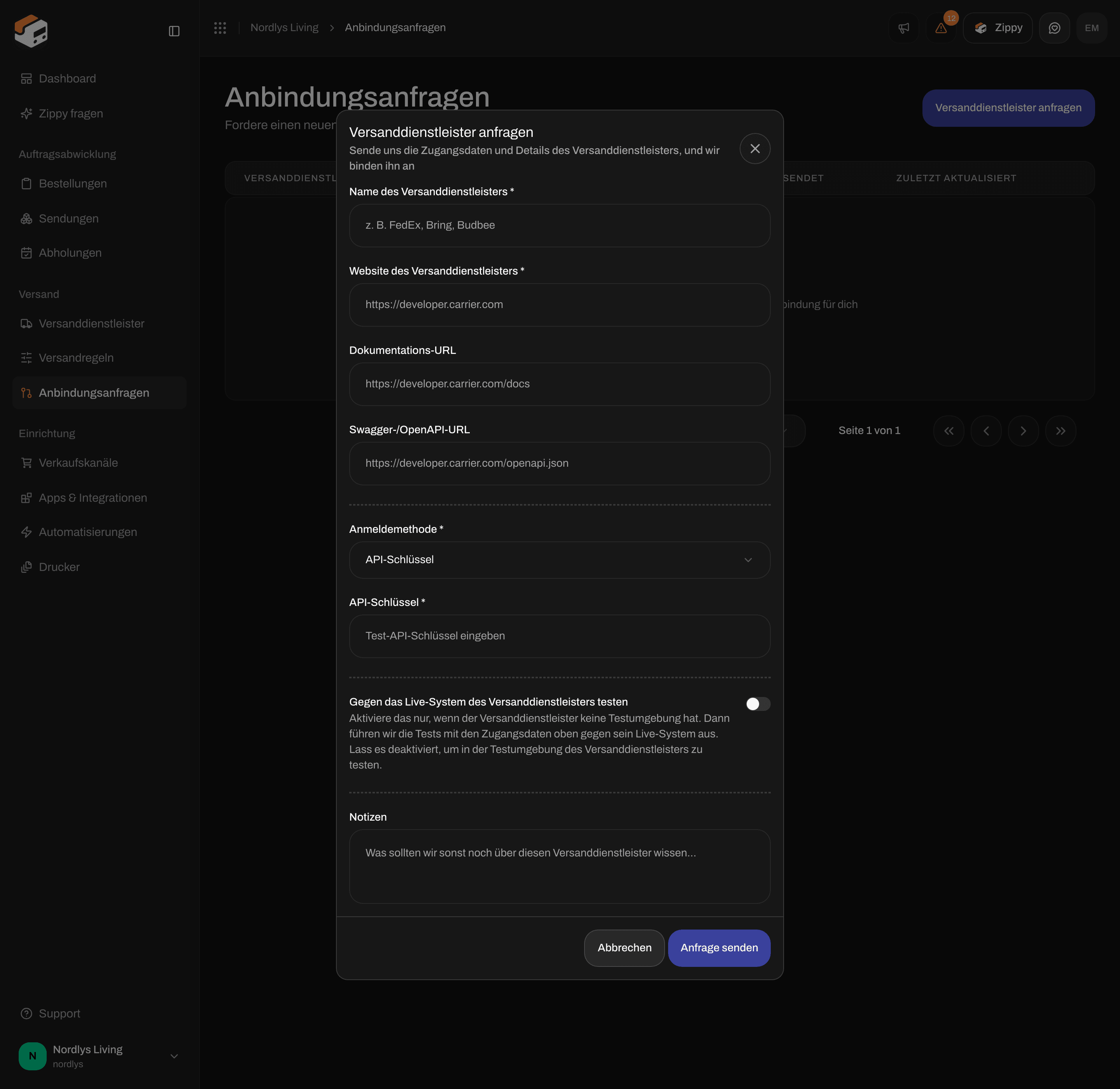Go to first page with double-left arrows

tap(948, 431)
